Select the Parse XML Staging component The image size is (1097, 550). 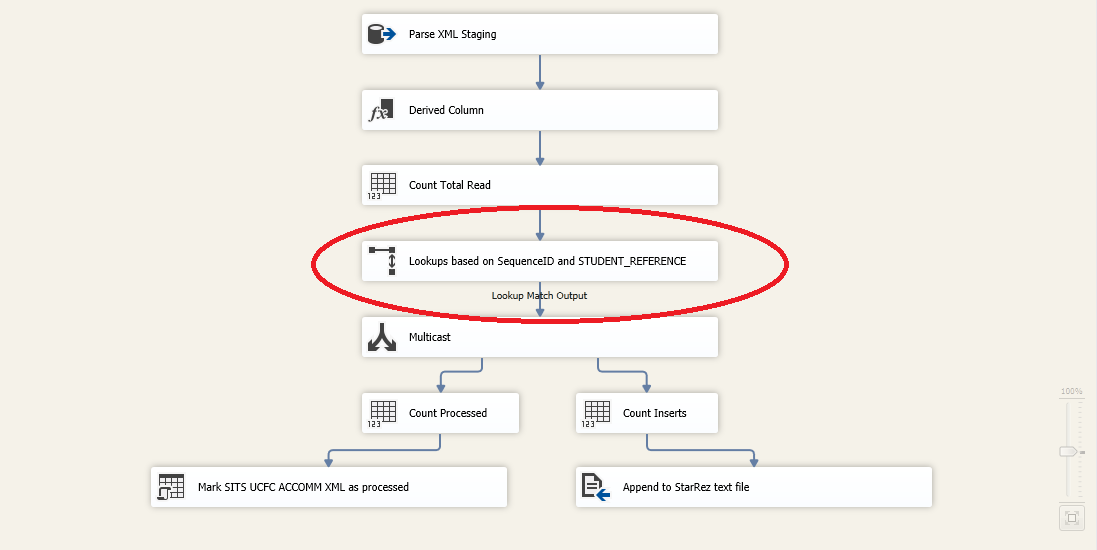[x=453, y=35]
